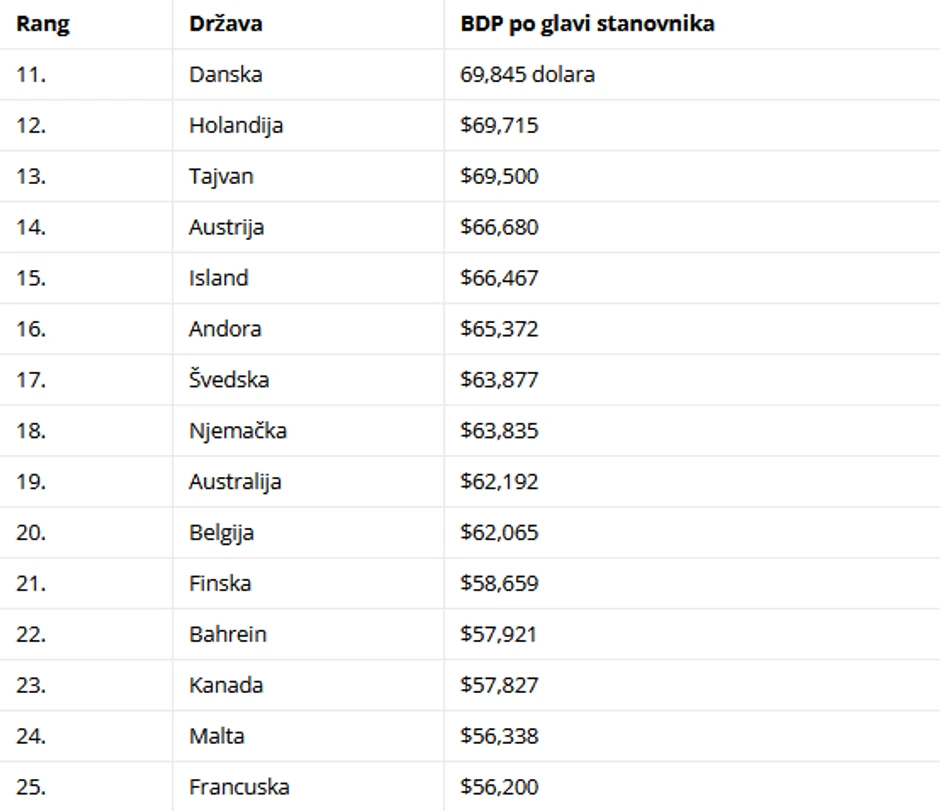The image size is (940, 811).
Task: Click the Belgija table cell
Action: coord(221,533)
